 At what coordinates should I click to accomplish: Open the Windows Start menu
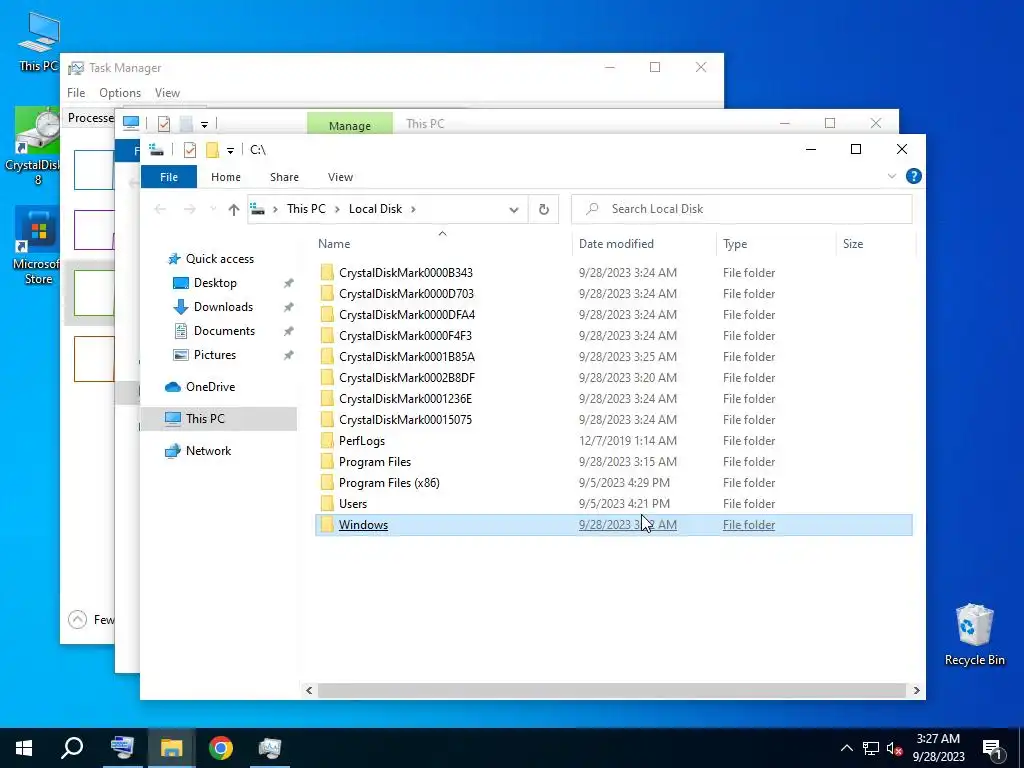(24, 748)
